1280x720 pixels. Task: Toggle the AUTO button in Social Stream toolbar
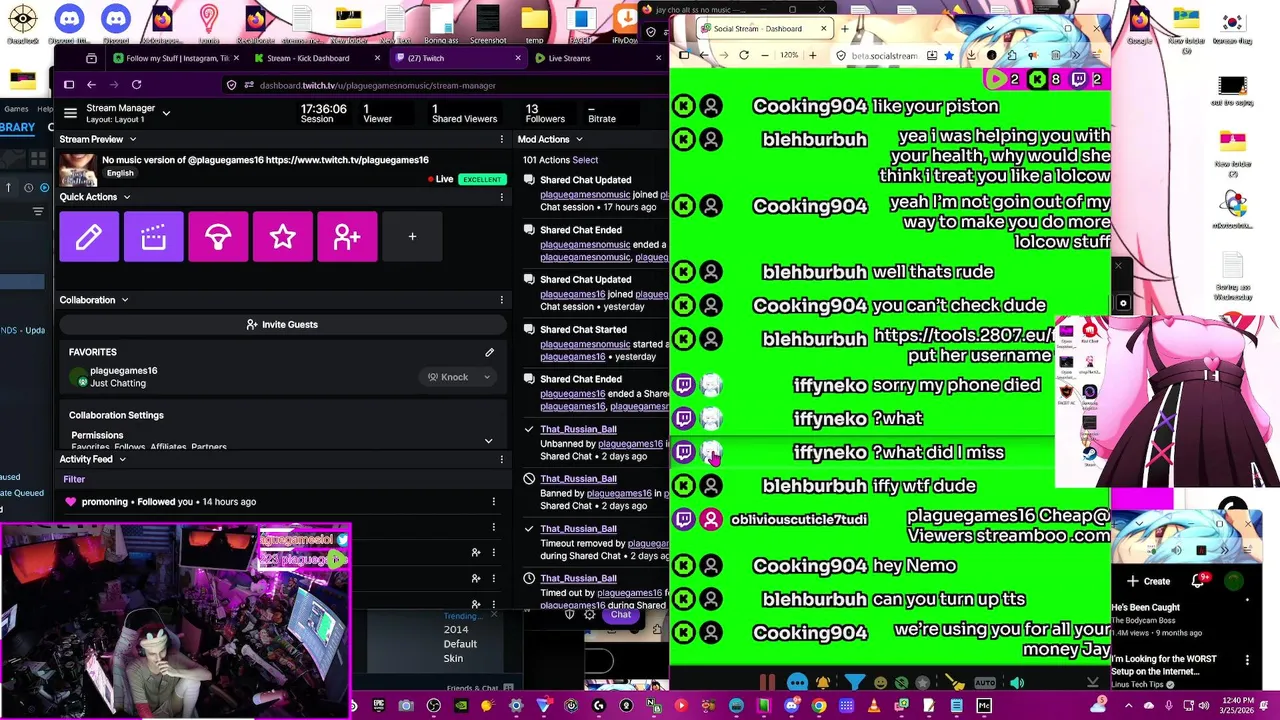(x=985, y=683)
